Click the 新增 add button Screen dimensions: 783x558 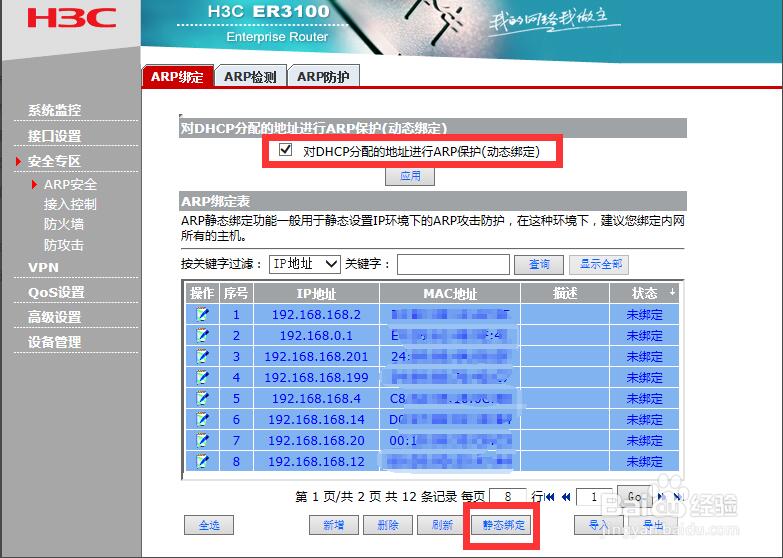[334, 525]
